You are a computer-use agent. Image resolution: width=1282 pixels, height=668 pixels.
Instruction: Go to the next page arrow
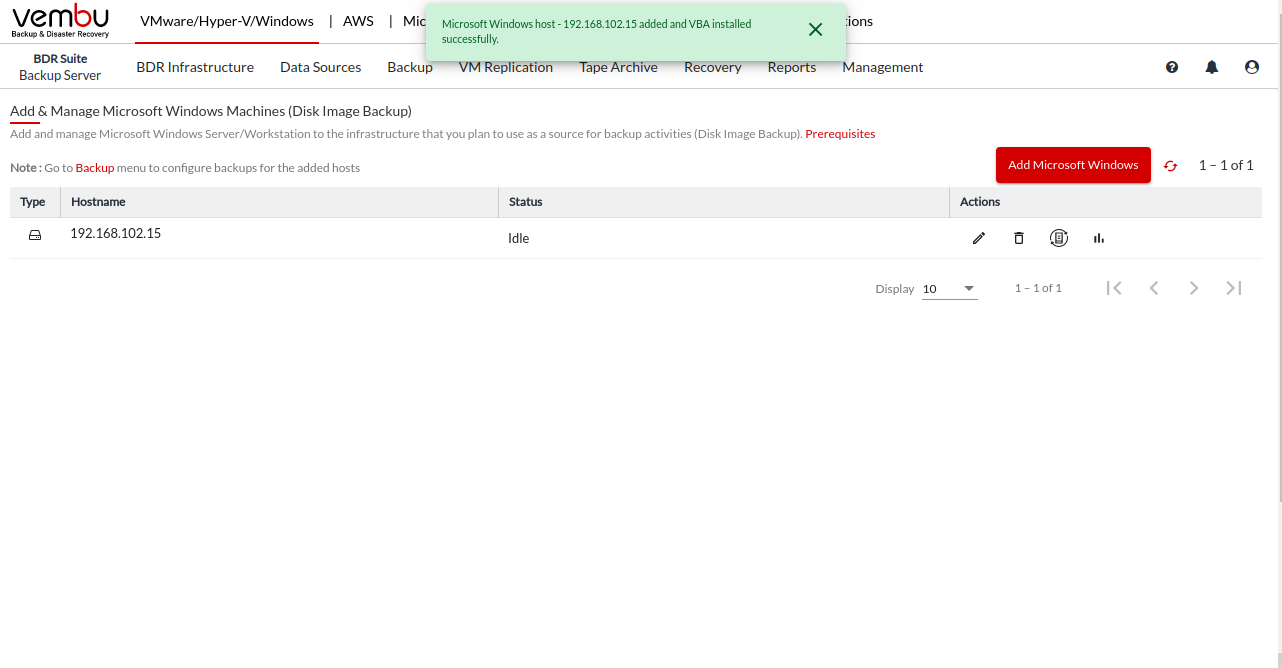[1193, 288]
